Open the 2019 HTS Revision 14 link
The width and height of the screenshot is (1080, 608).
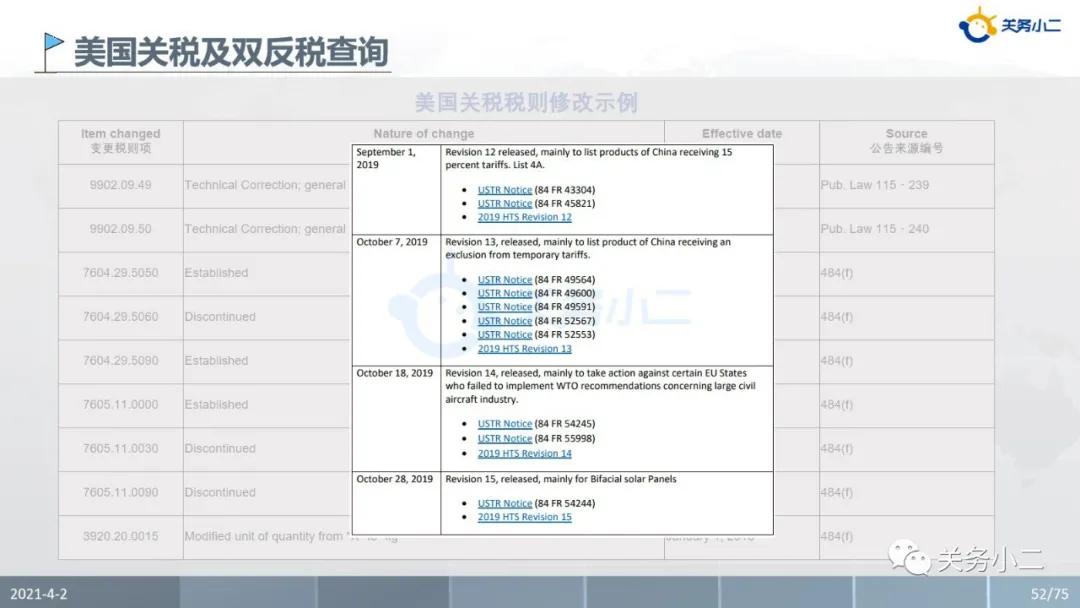pos(524,454)
